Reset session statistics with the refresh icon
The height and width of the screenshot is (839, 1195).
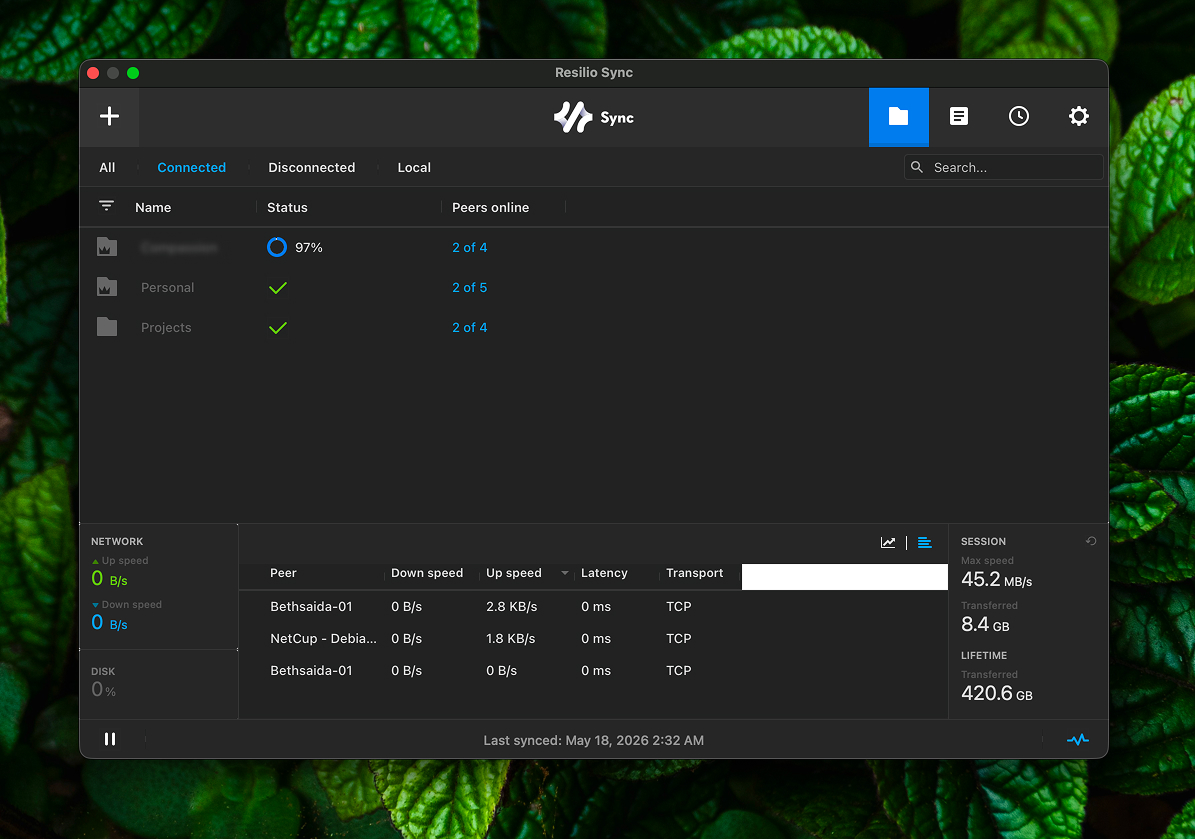[x=1091, y=541]
